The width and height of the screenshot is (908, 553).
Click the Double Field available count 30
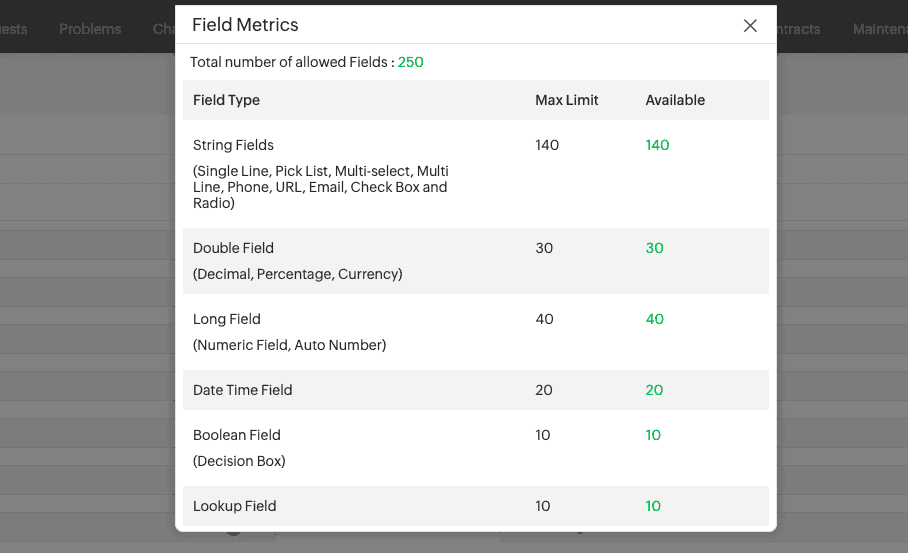click(x=655, y=248)
